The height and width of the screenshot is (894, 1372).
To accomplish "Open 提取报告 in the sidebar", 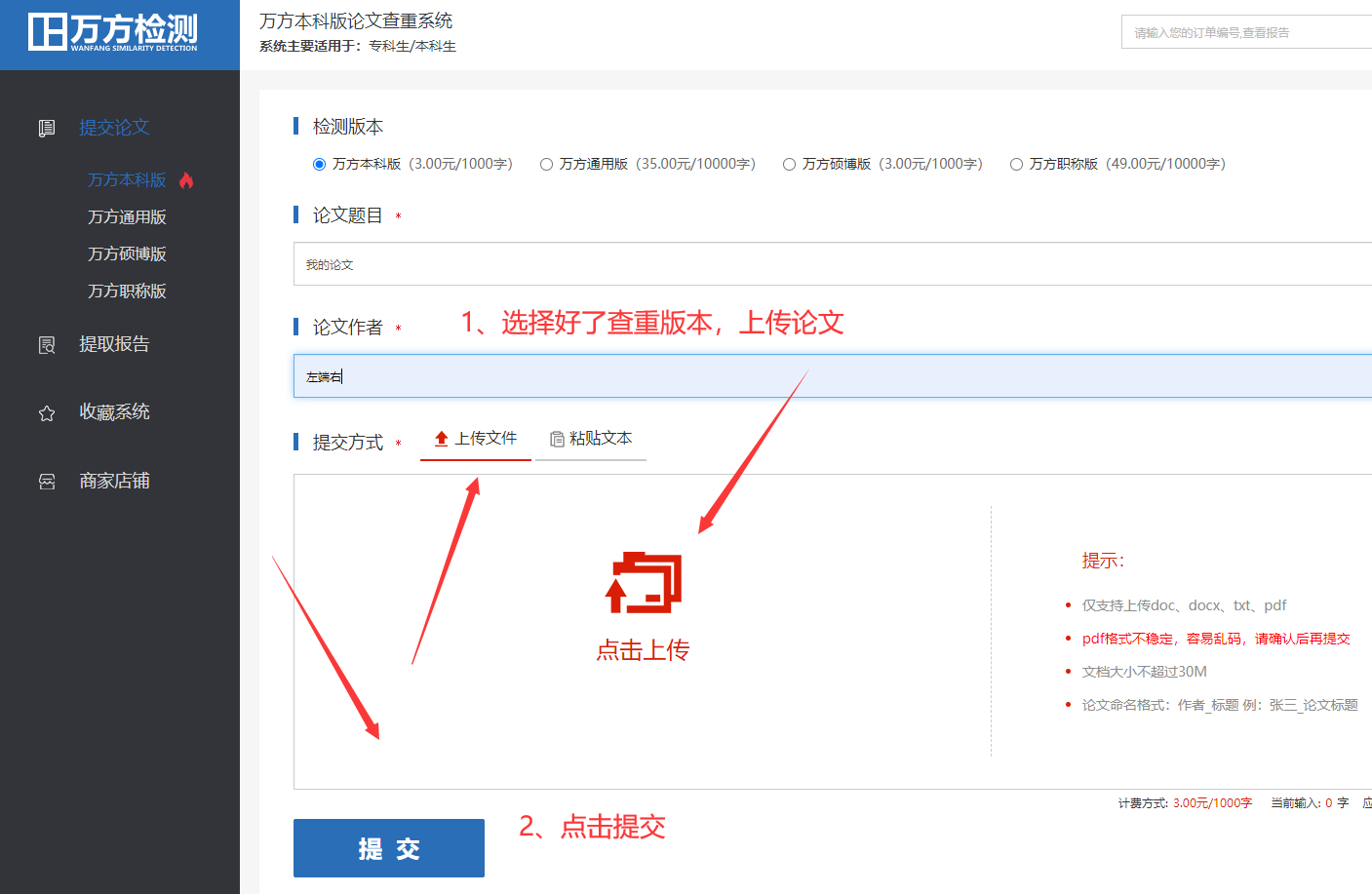I will pyautogui.click(x=114, y=344).
